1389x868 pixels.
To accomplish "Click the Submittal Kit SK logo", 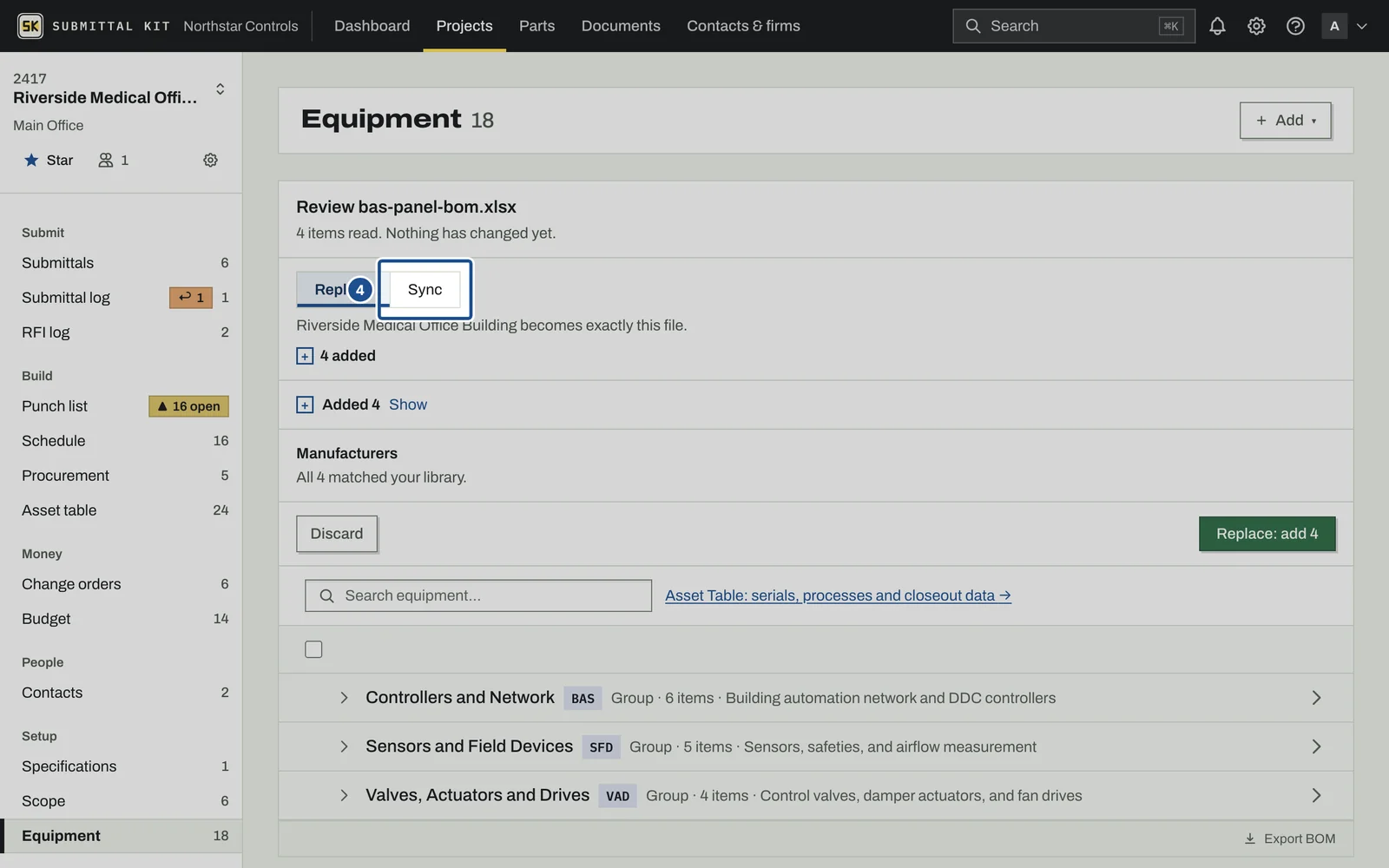I will (x=30, y=26).
